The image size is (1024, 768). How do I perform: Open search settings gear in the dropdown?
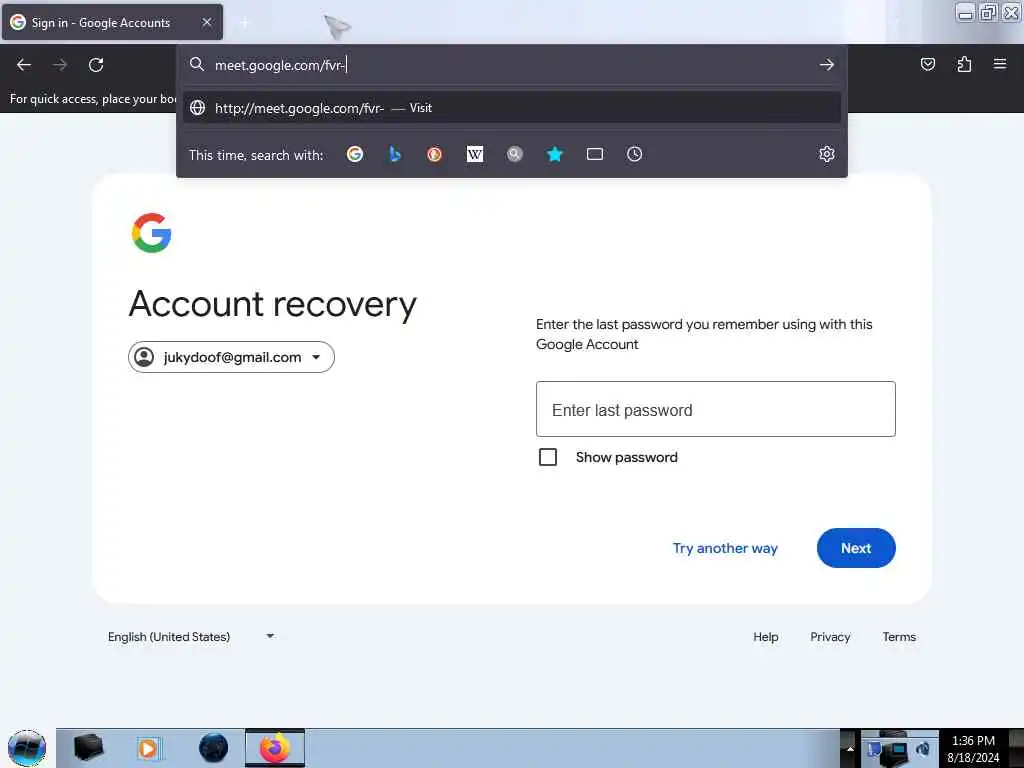[x=827, y=154]
